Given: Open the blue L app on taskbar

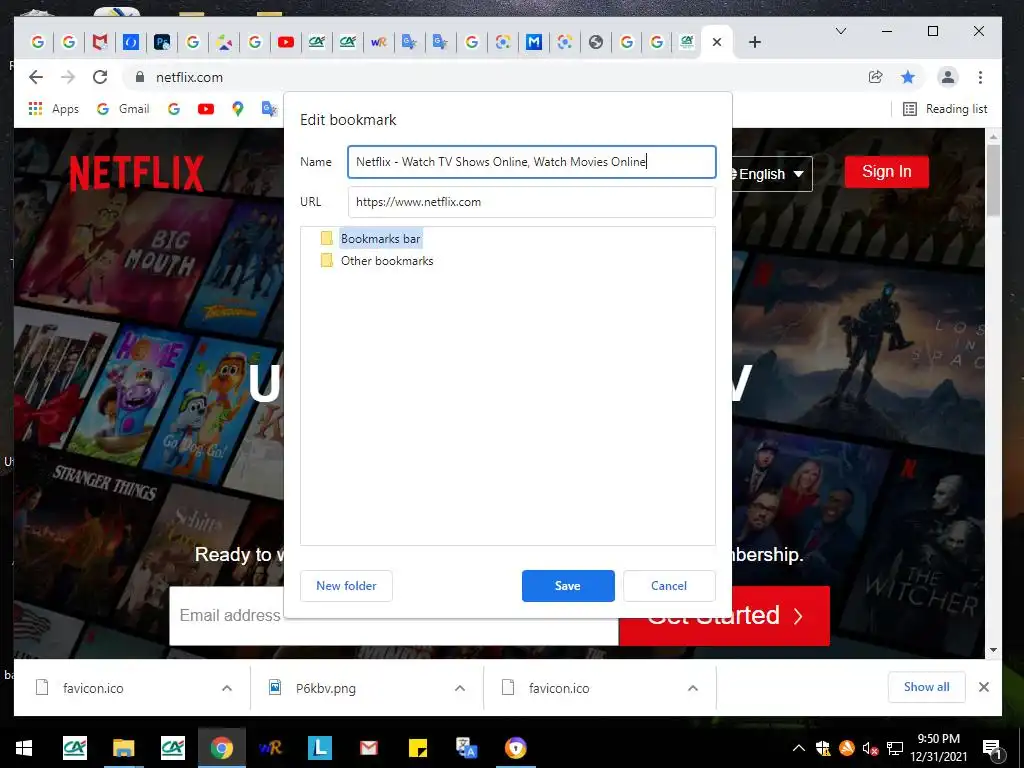Looking at the screenshot, I should pos(320,748).
